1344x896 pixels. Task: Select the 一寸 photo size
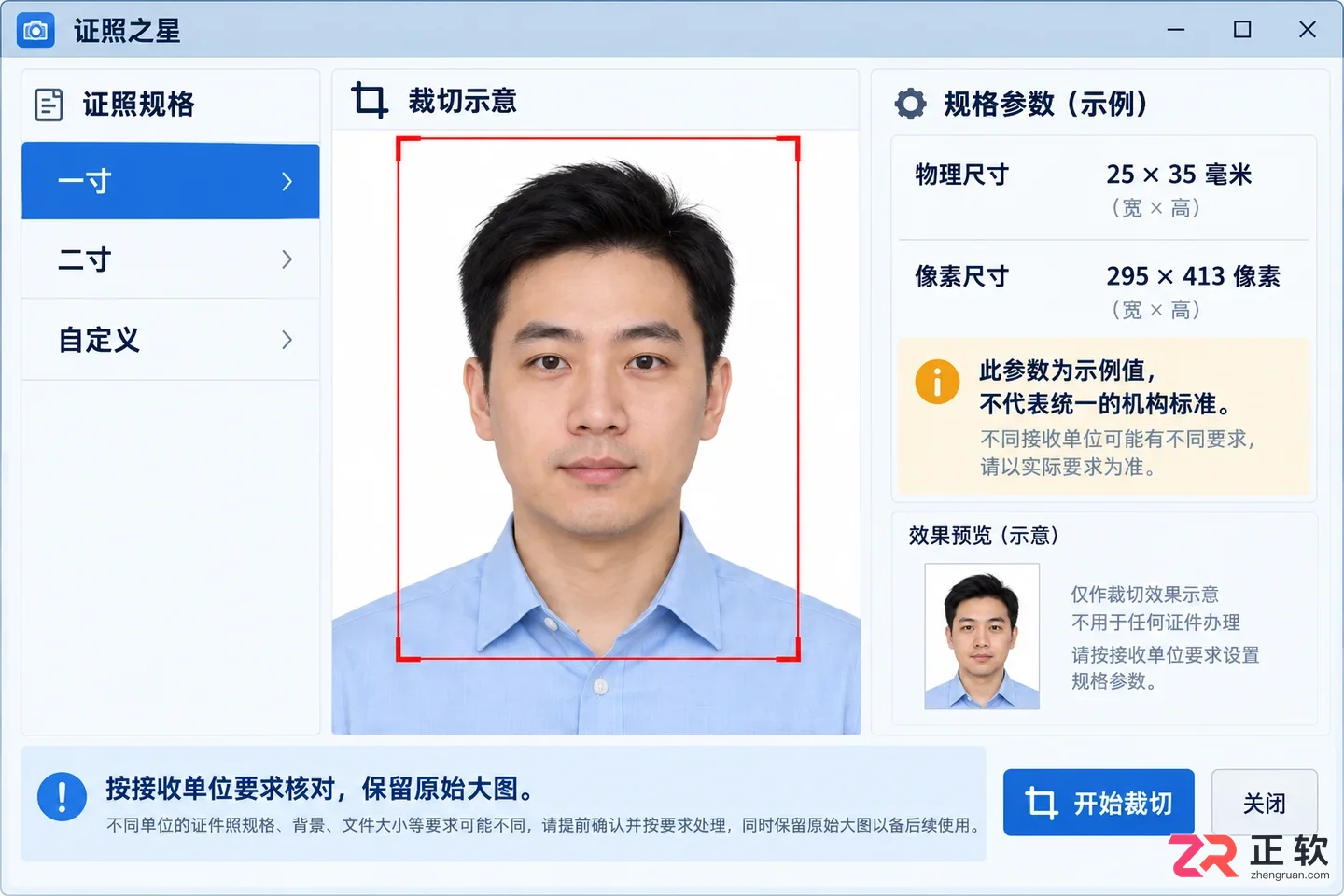[171, 181]
